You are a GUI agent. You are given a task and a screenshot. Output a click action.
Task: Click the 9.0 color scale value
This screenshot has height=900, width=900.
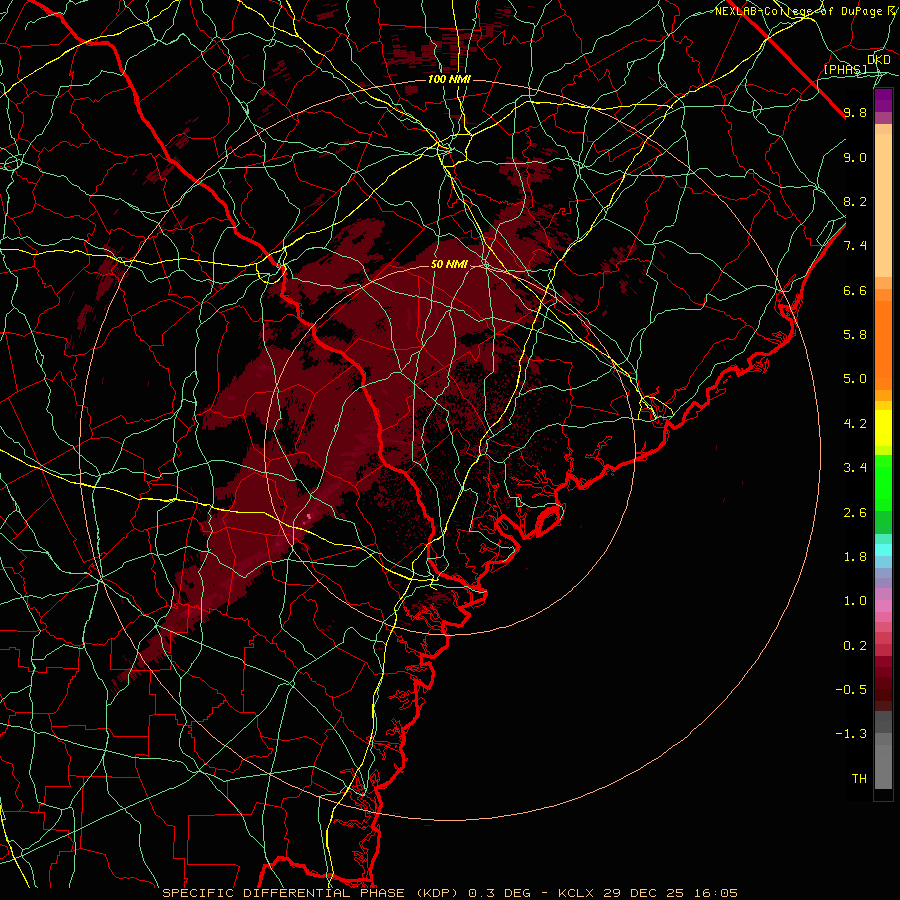(x=855, y=157)
